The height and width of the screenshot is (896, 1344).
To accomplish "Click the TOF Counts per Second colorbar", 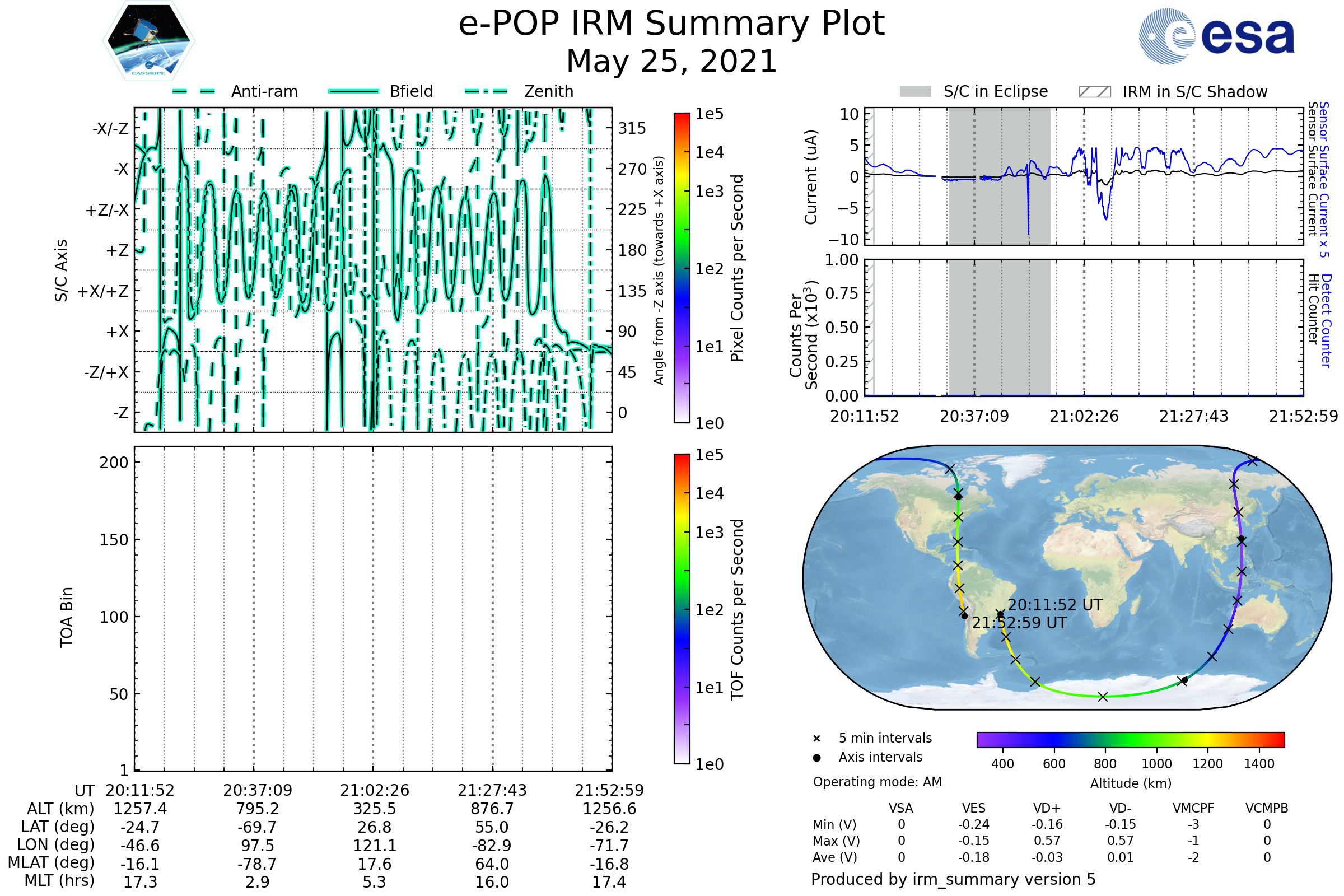I will click(x=682, y=609).
